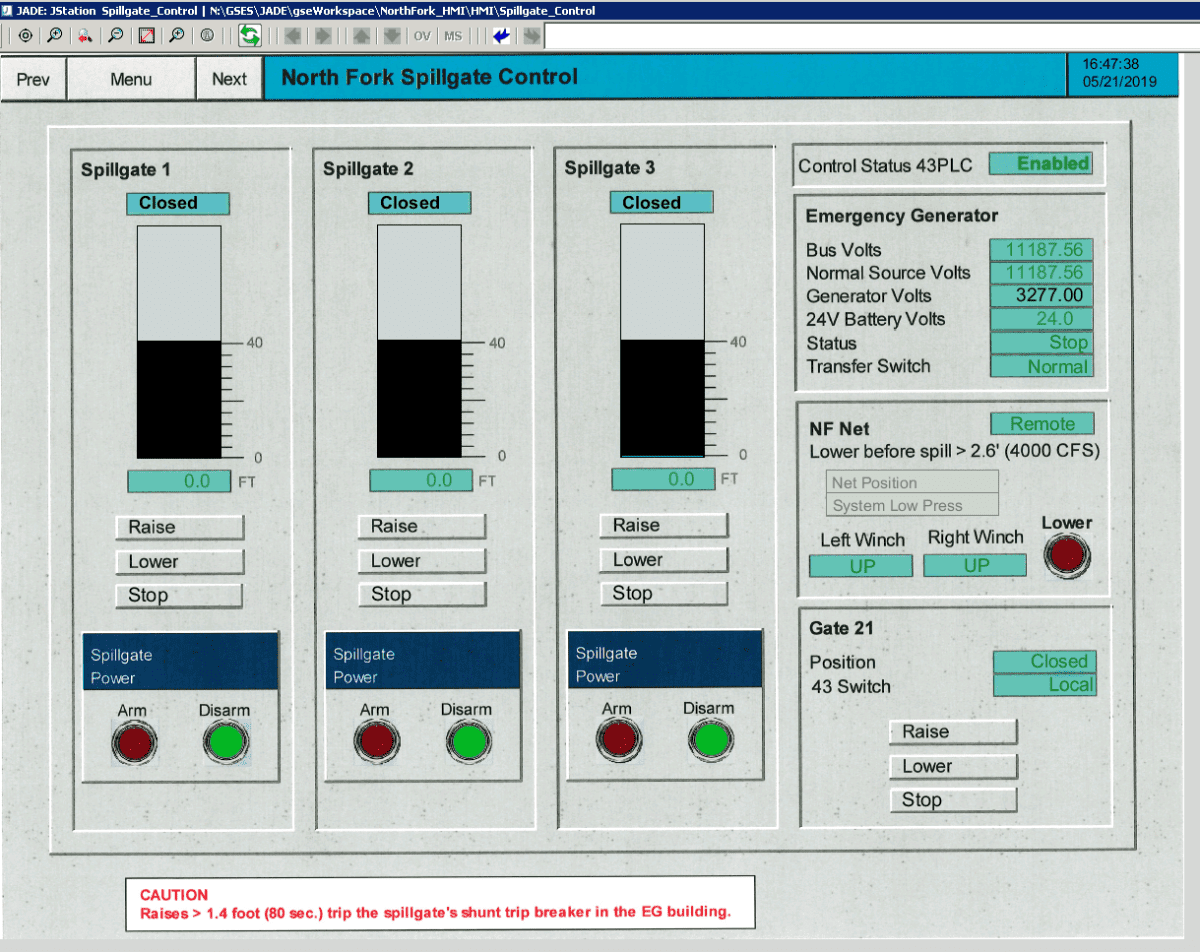
Task: Click the Transfer Switch Normal indicator
Action: coord(1042,367)
